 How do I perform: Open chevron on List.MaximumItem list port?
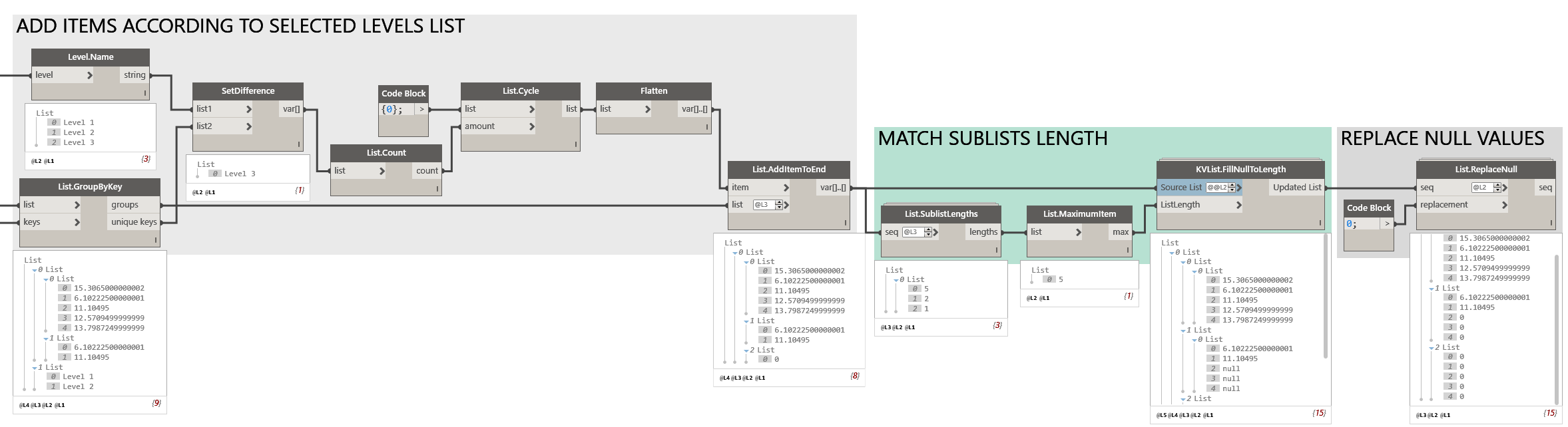1078,232
